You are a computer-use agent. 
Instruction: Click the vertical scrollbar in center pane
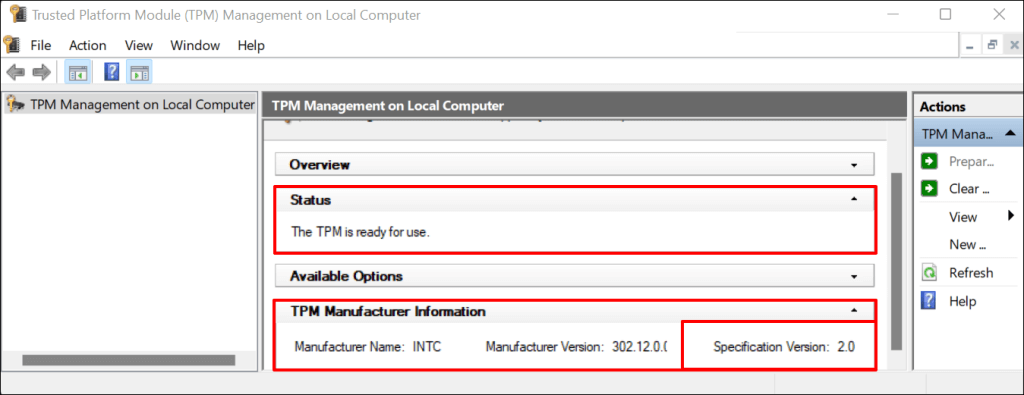coord(896,261)
